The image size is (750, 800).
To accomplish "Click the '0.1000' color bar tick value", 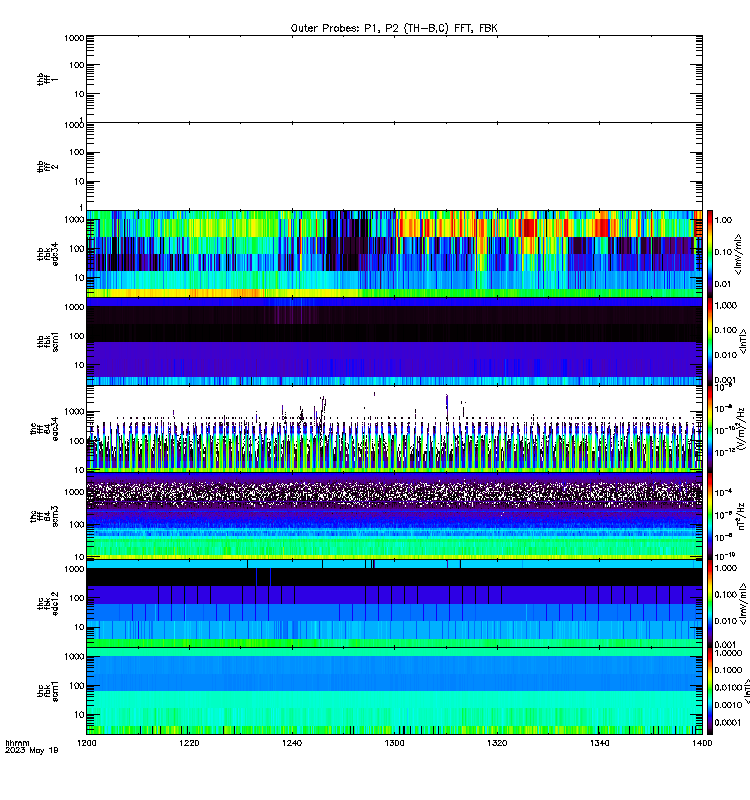I will pos(728,670).
